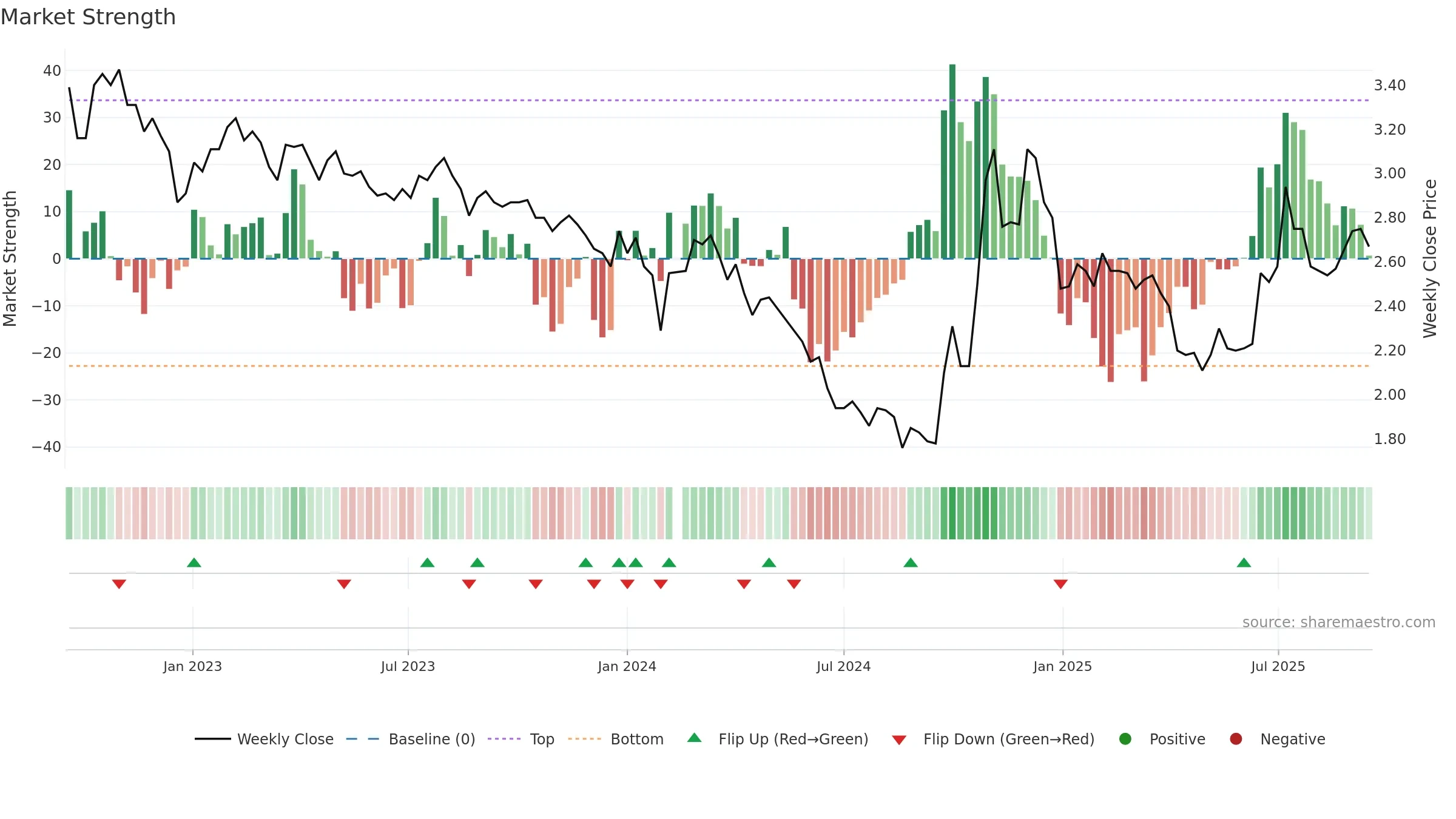Click the 2.60 tick on the right axis
The height and width of the screenshot is (819, 1456).
pos(1390,262)
